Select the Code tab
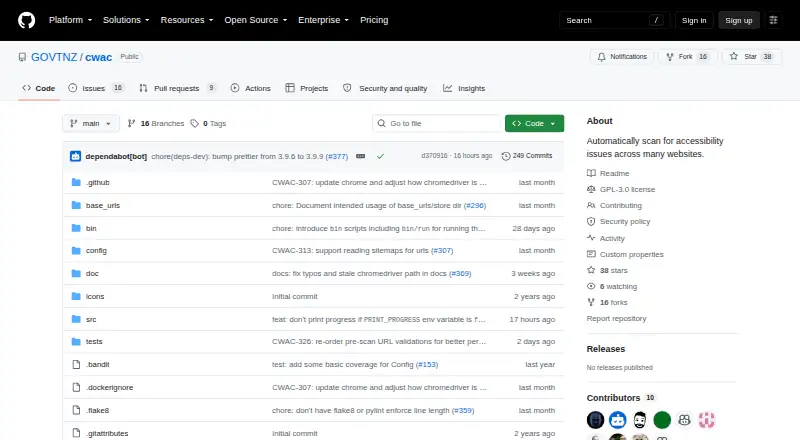This screenshot has height=440, width=800. point(39,88)
